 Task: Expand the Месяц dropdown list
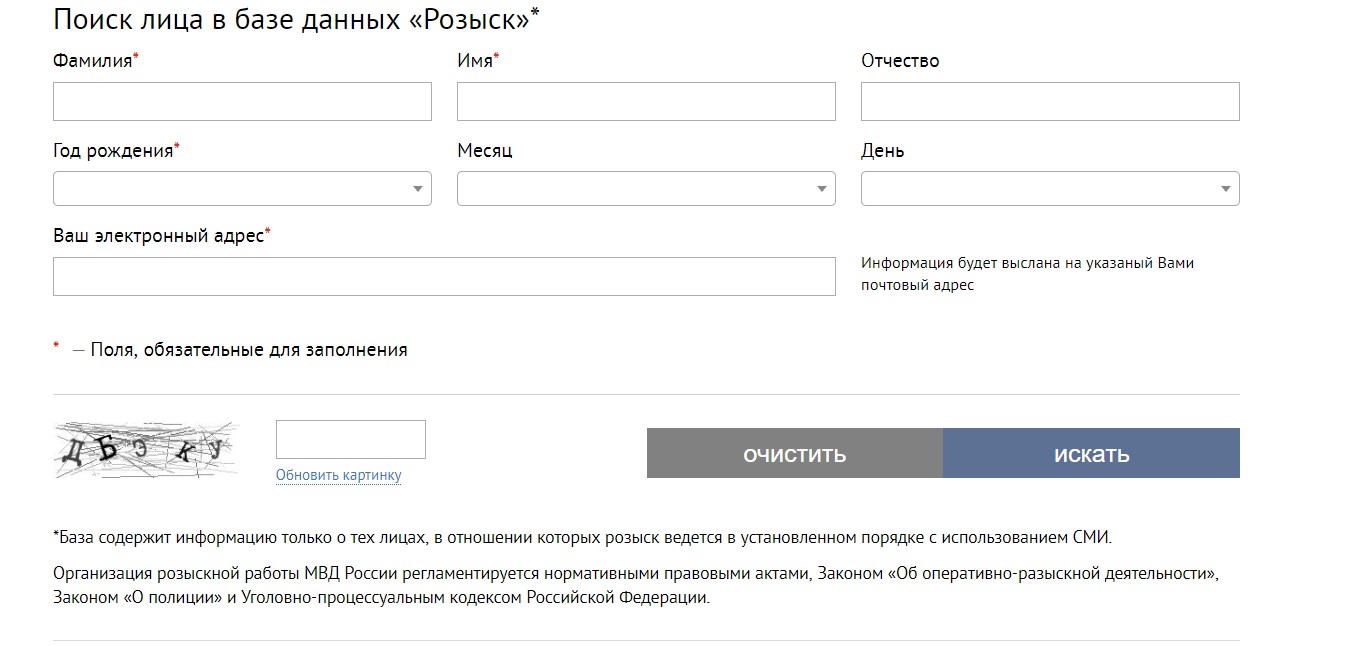point(646,189)
